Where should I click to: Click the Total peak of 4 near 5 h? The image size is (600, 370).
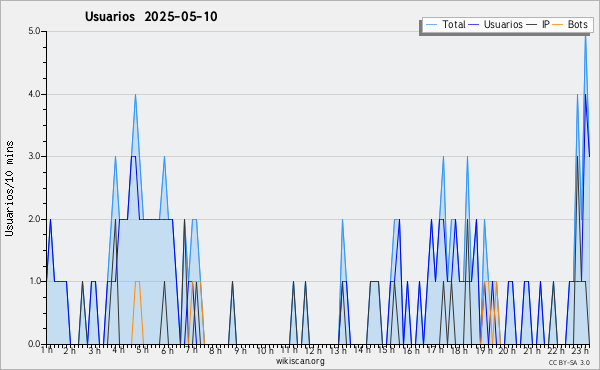click(x=135, y=96)
